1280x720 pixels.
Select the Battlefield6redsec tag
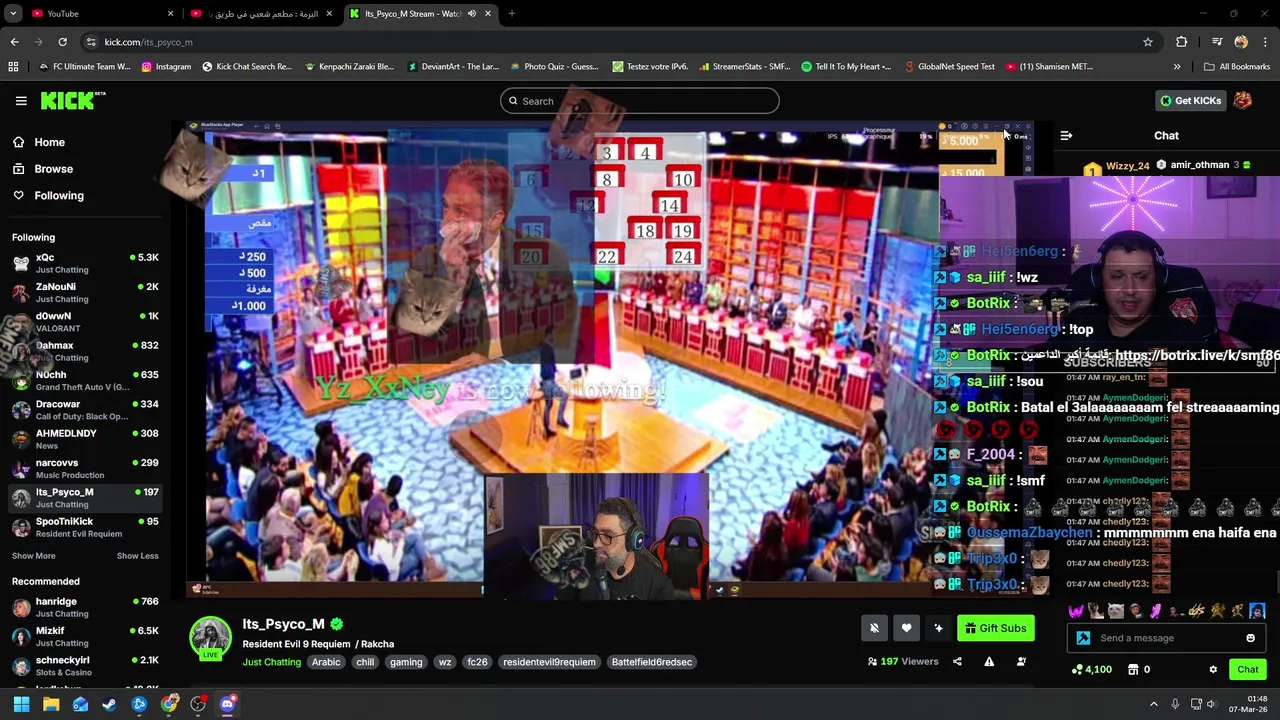[x=652, y=662]
